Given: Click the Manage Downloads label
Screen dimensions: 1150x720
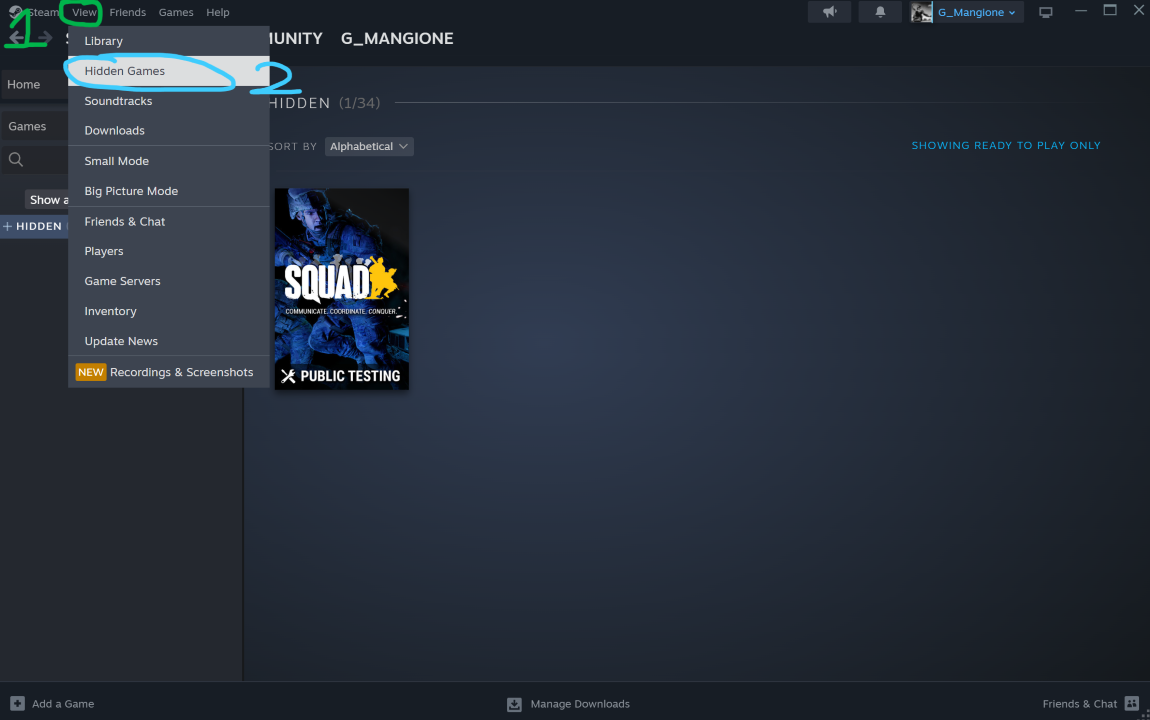Looking at the screenshot, I should 579,704.
